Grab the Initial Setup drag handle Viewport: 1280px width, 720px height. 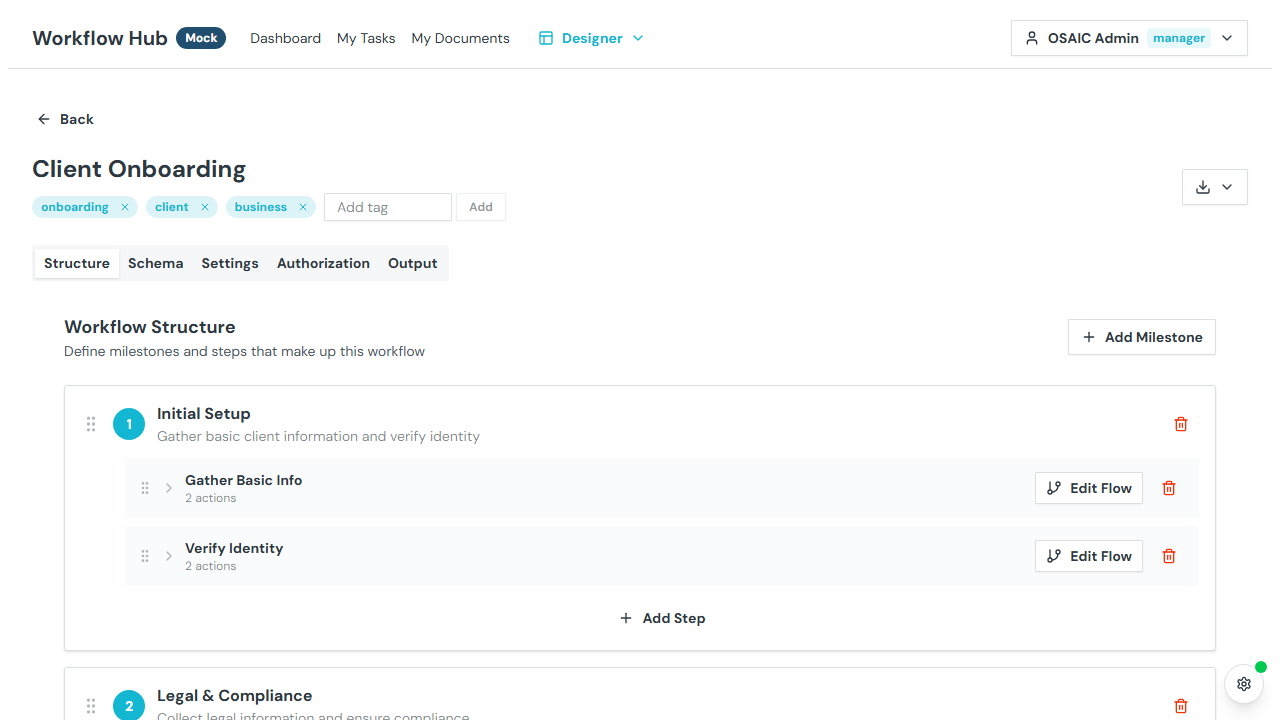click(91, 424)
